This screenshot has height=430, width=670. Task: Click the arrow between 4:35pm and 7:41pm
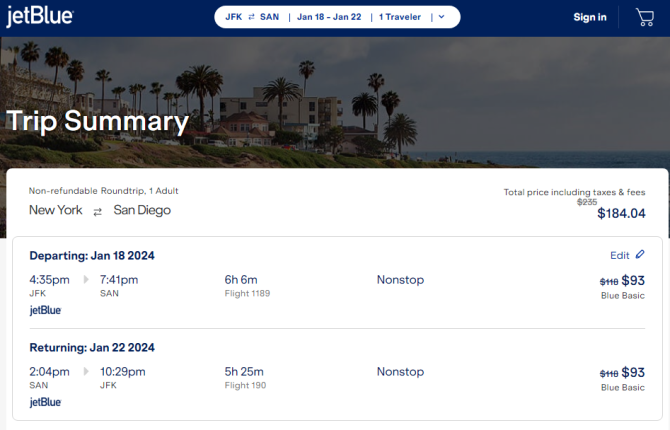(86, 280)
